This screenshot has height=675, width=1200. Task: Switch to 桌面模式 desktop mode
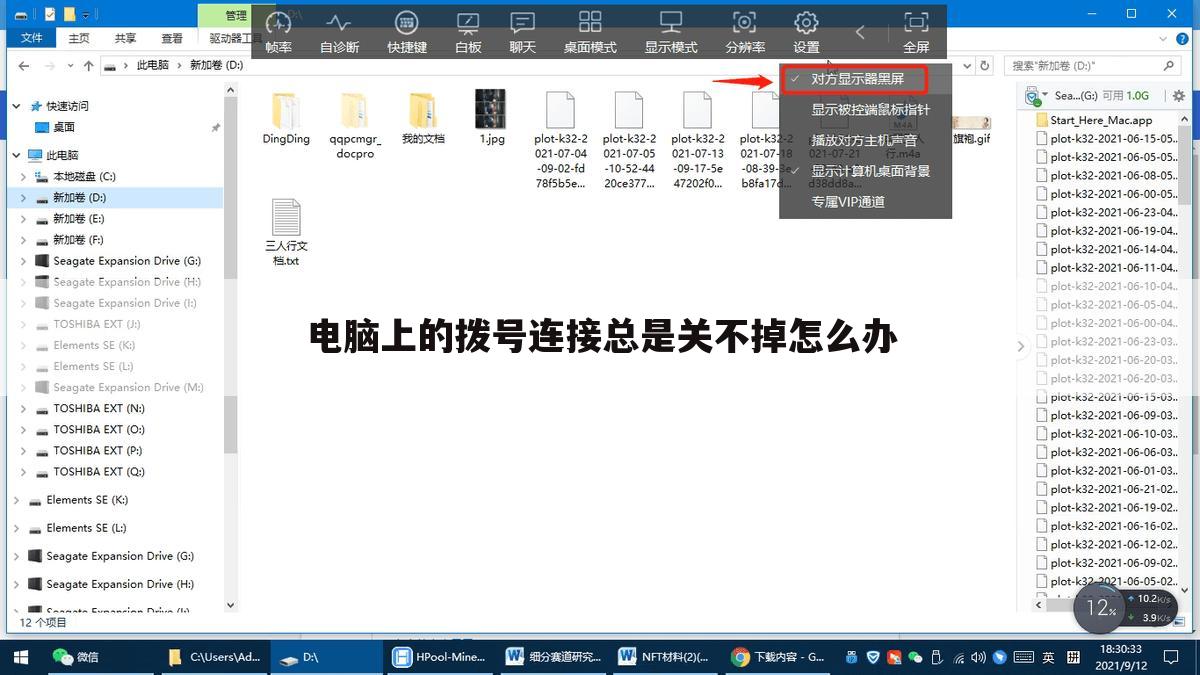(589, 30)
